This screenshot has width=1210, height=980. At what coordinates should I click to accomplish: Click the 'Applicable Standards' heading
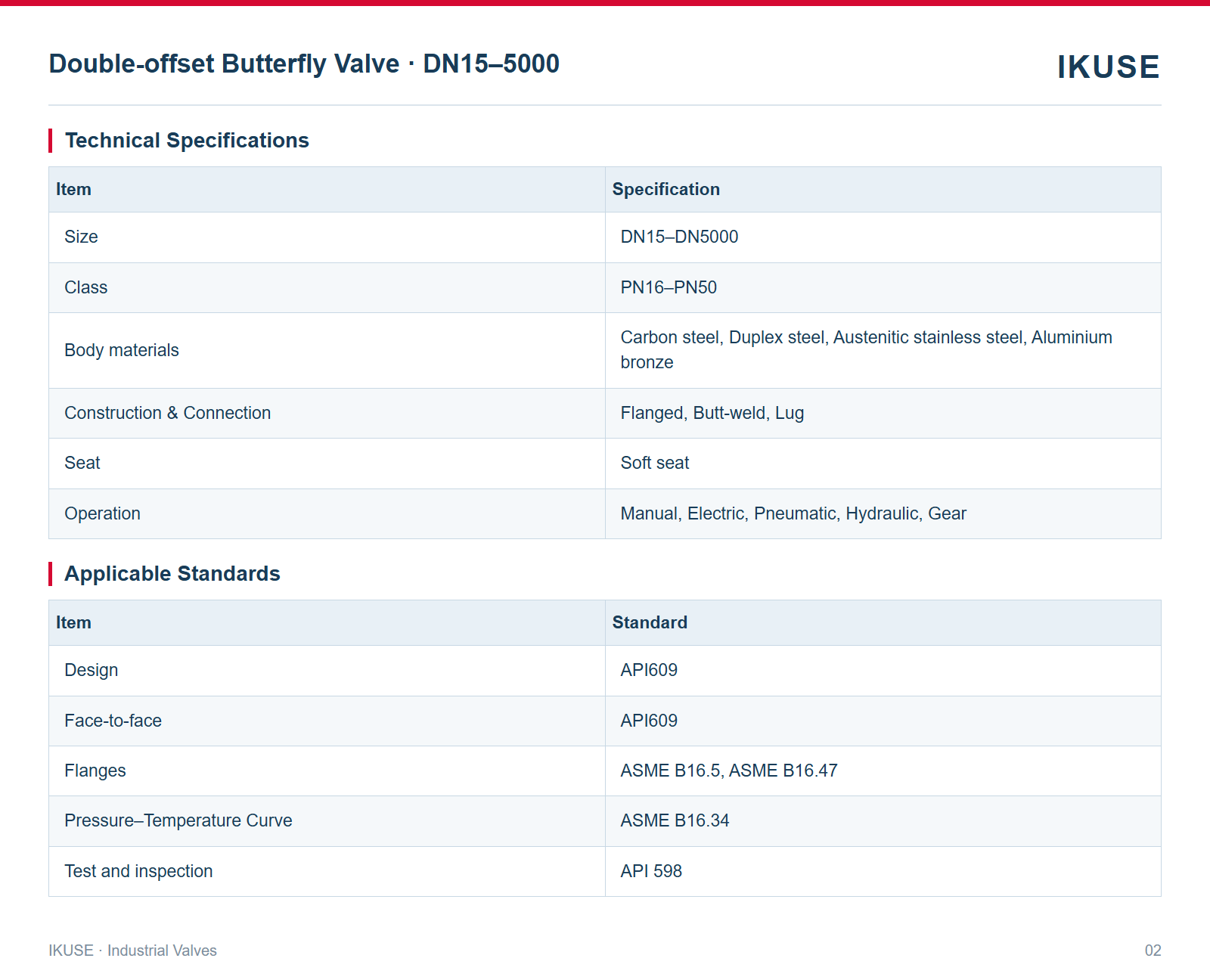click(x=172, y=574)
